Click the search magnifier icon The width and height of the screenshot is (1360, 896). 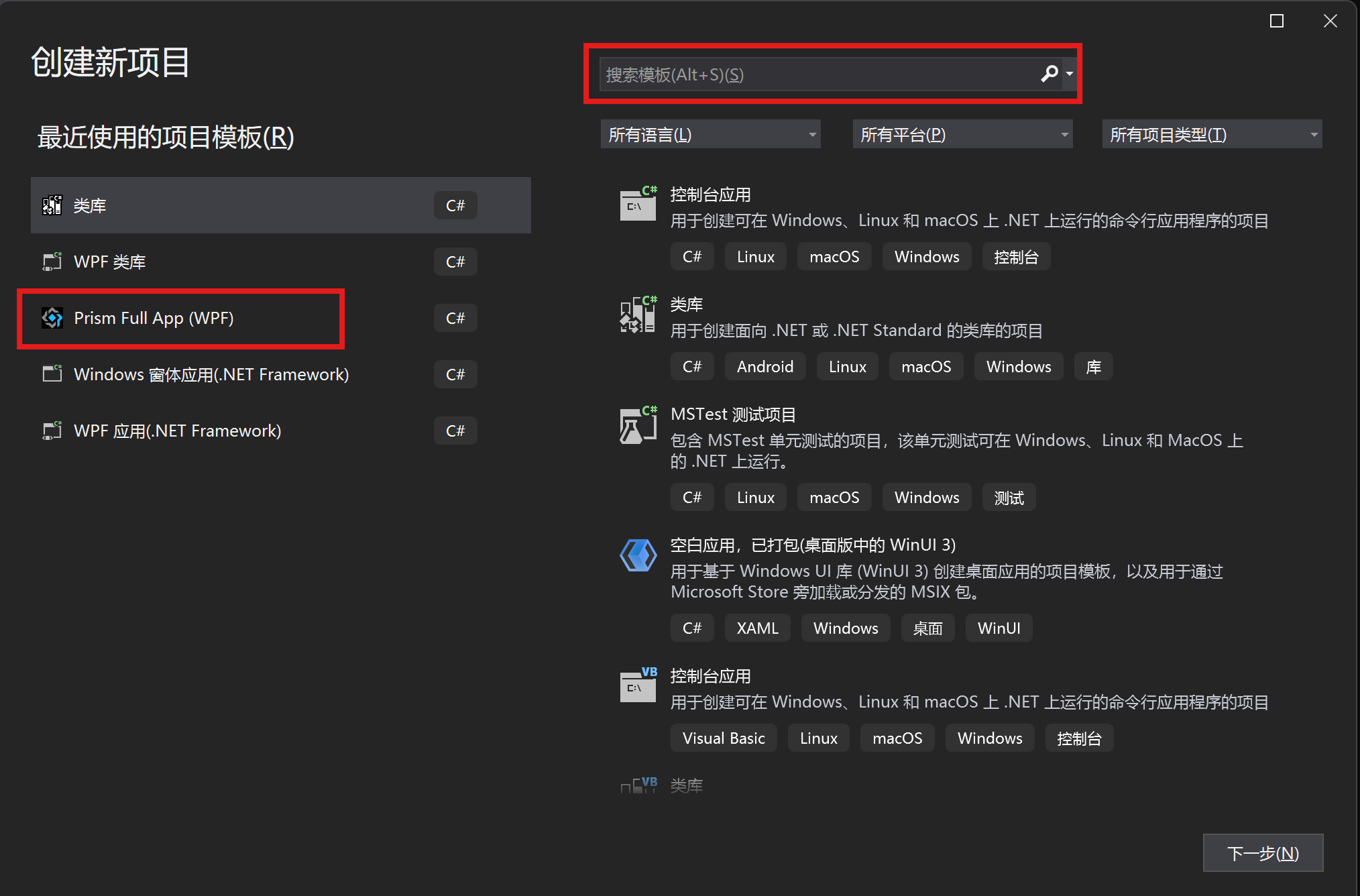point(1049,74)
